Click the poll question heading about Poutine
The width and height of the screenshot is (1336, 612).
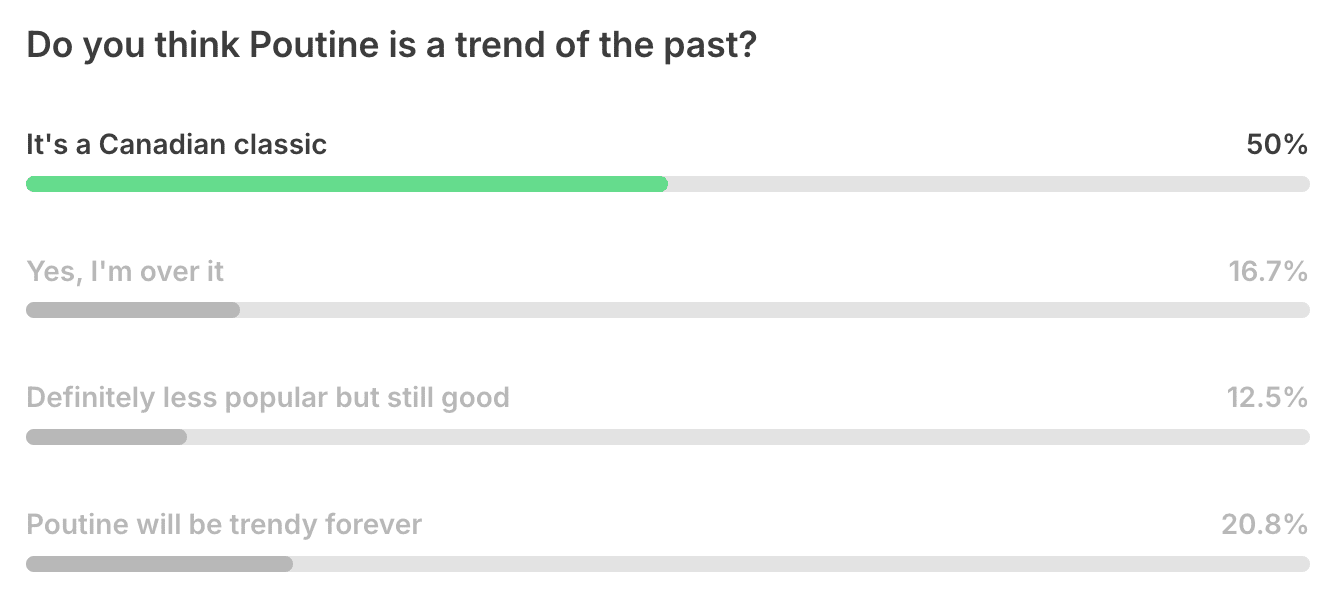391,47
